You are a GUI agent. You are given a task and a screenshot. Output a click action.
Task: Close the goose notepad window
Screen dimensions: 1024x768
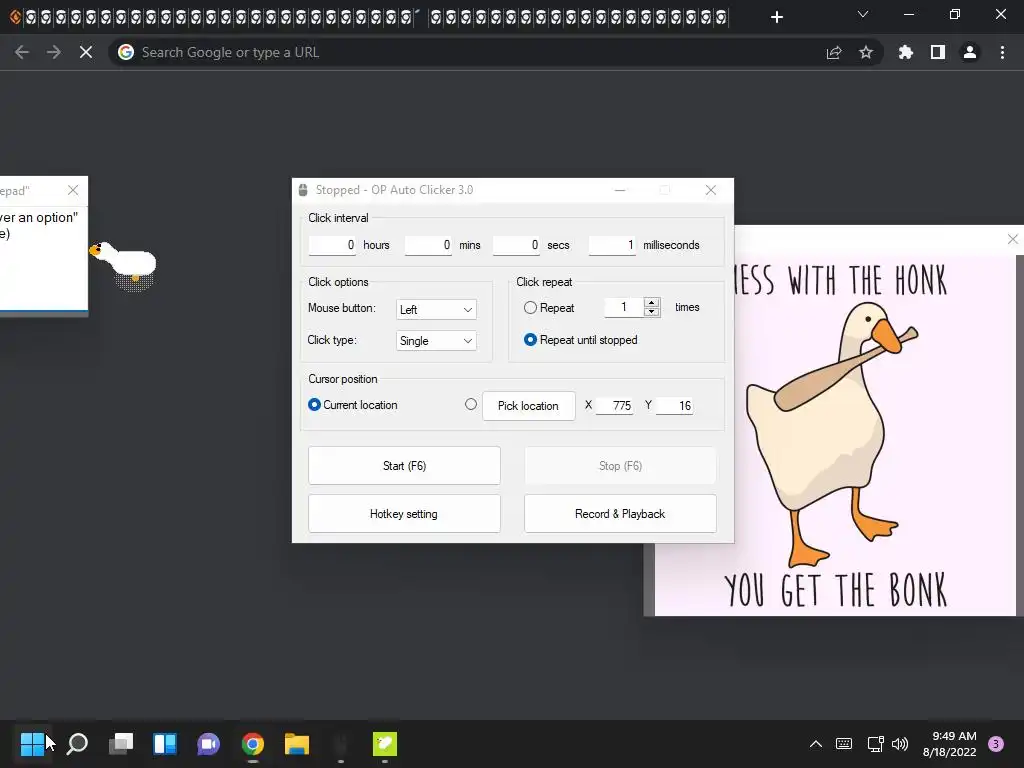73,190
